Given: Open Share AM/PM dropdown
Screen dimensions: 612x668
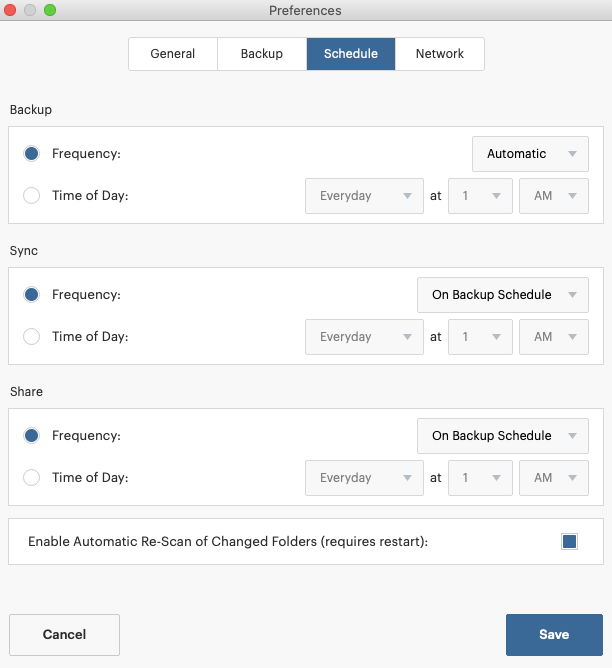Looking at the screenshot, I should (x=554, y=478).
